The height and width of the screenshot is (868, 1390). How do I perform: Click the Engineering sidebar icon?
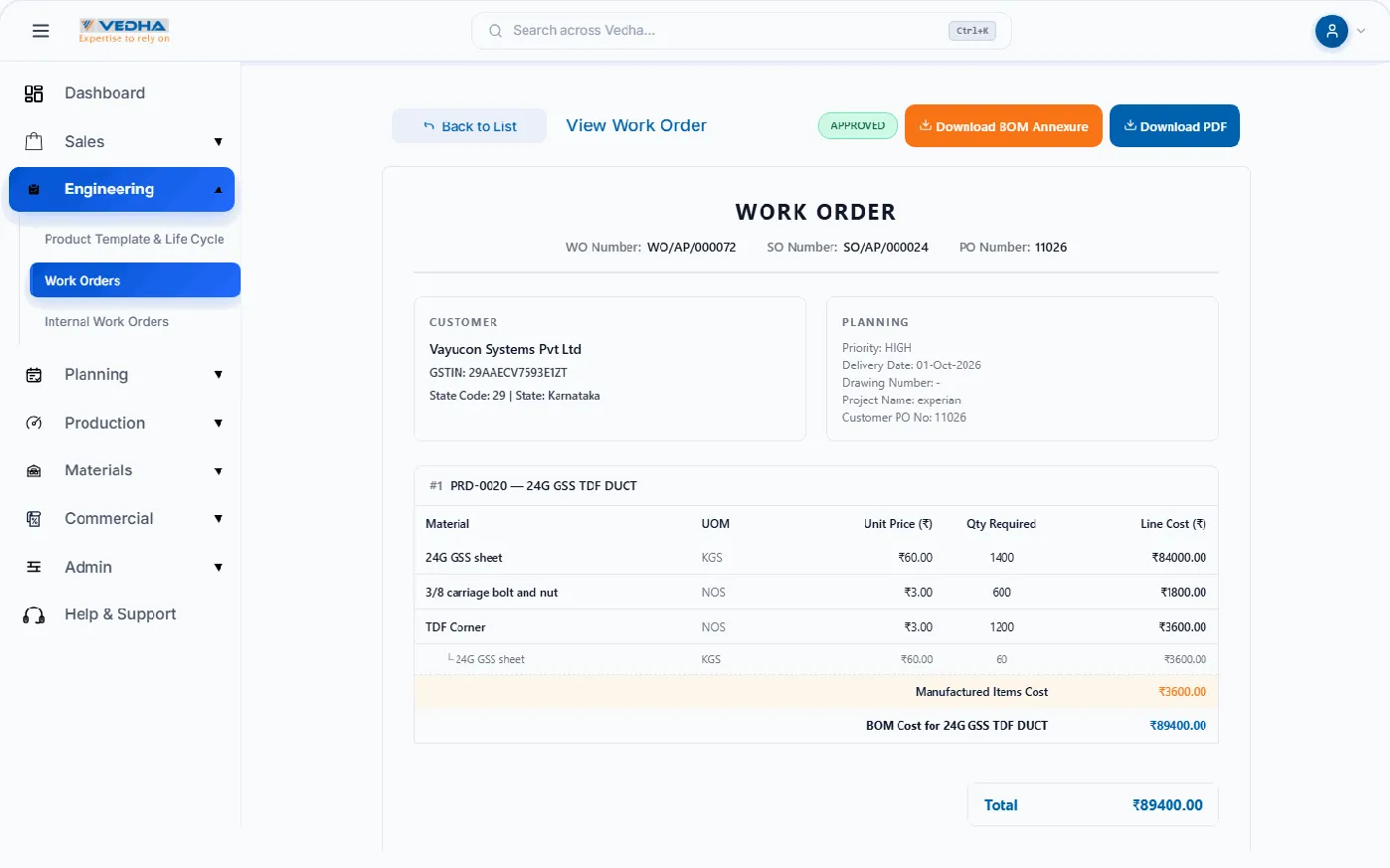coord(34,189)
